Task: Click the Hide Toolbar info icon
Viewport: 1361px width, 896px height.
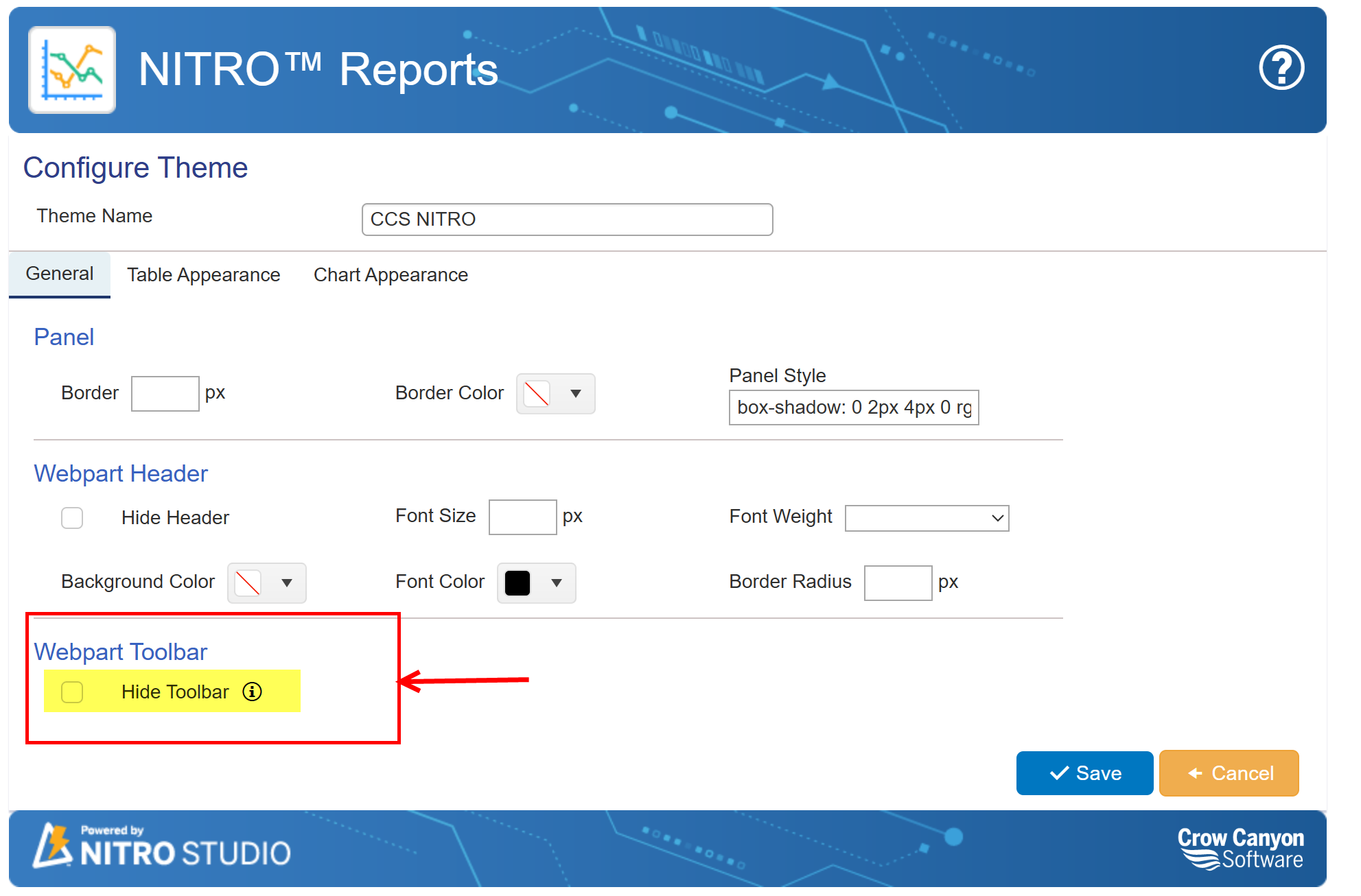Action: (252, 692)
